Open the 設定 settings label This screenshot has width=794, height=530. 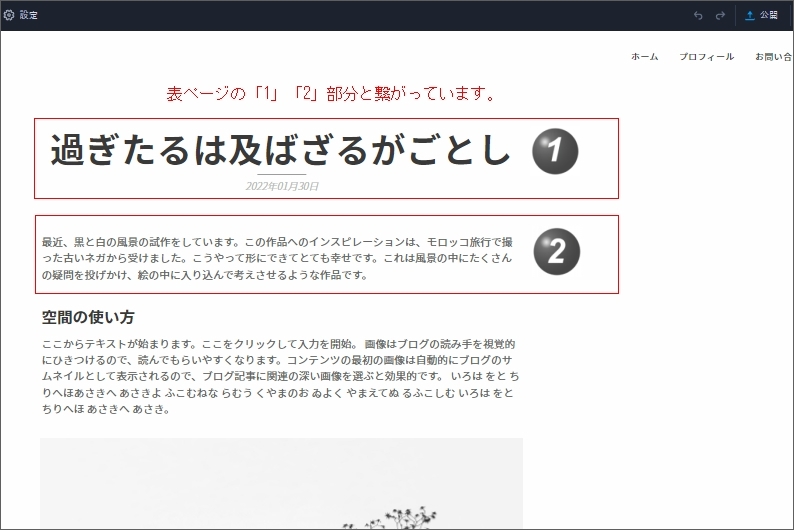(29, 15)
